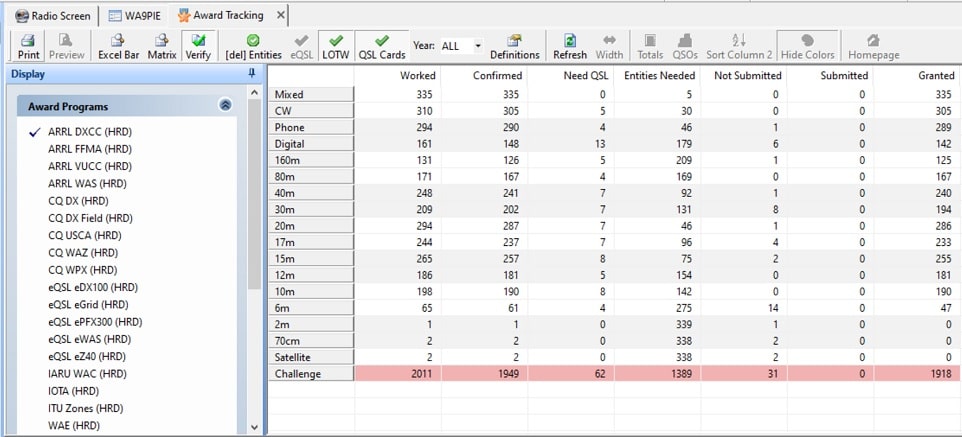Toggle QSL Cards confirmations
This screenshot has width=962, height=437.
pyautogui.click(x=382, y=47)
